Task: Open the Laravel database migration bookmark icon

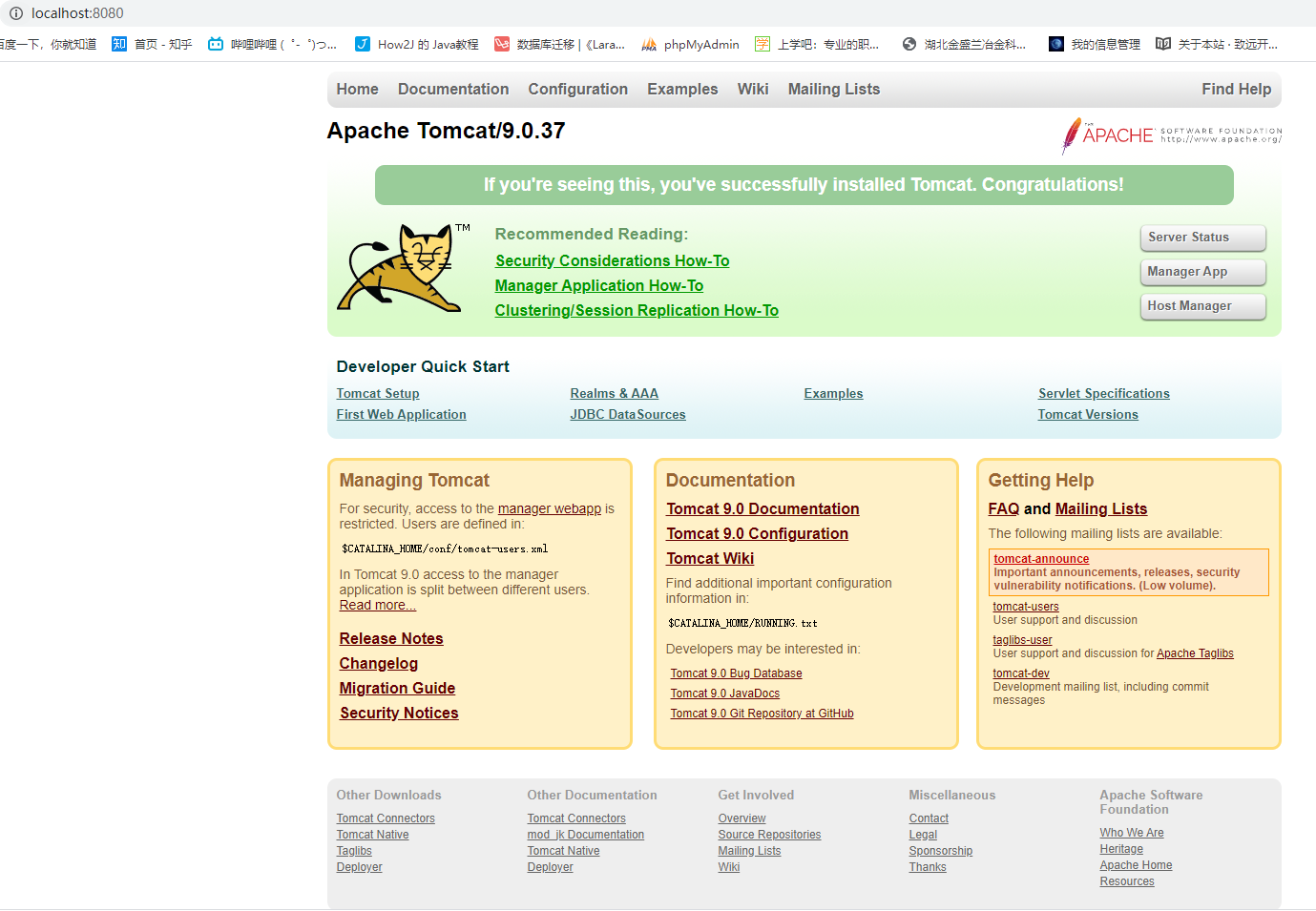Action: pyautogui.click(x=502, y=44)
